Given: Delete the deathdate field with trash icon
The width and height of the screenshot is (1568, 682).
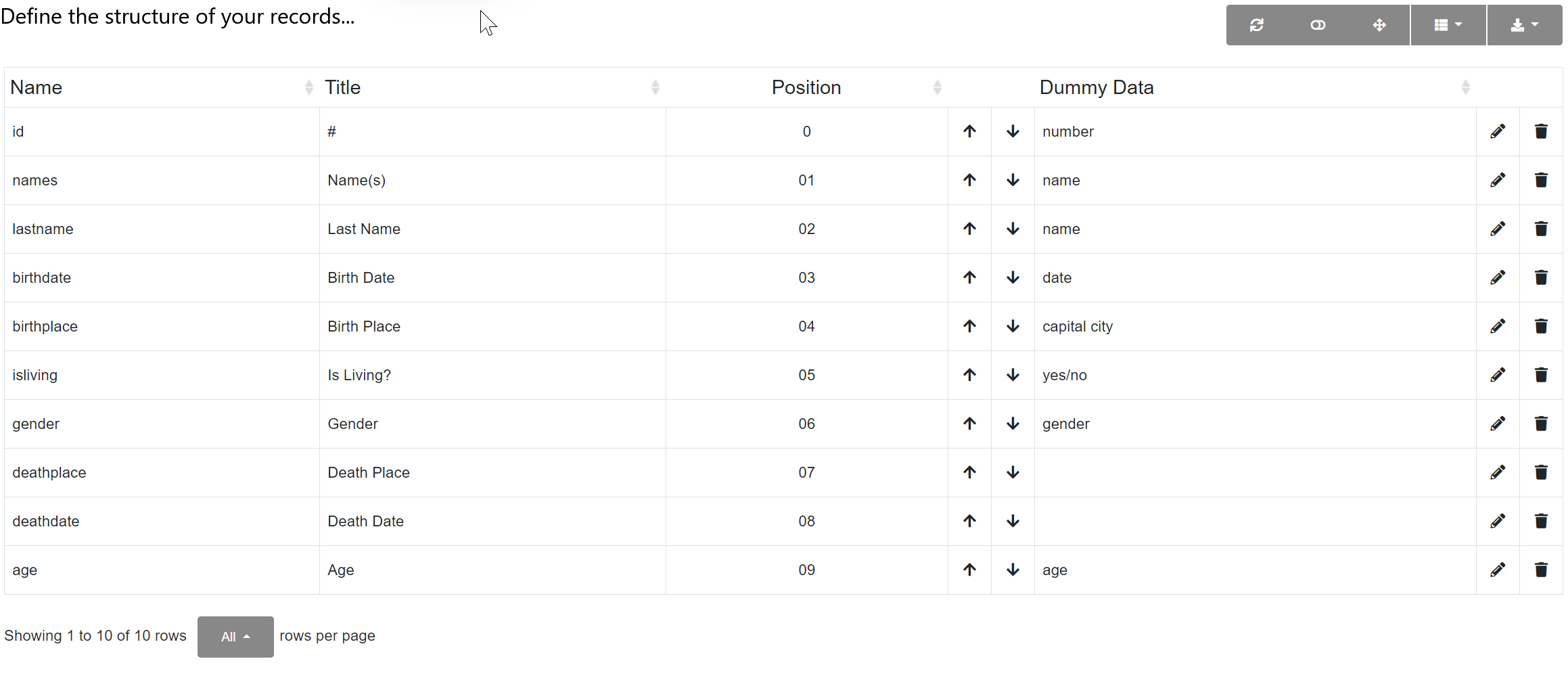Looking at the screenshot, I should coord(1541,521).
